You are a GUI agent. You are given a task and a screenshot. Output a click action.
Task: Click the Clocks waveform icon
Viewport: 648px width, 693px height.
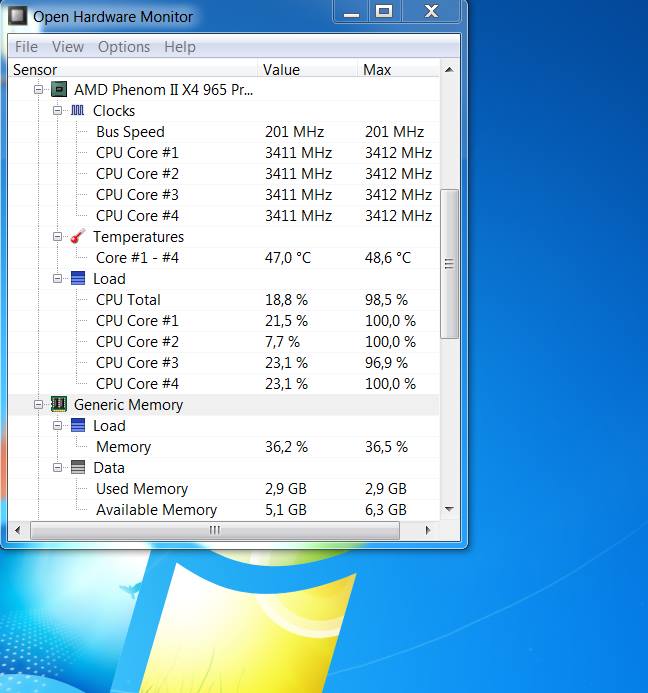(x=77, y=110)
